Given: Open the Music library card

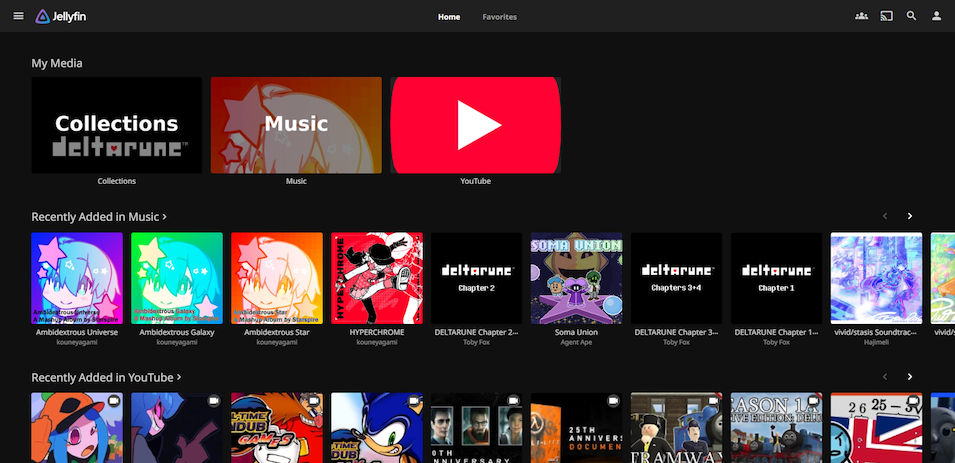Looking at the screenshot, I should 296,125.
